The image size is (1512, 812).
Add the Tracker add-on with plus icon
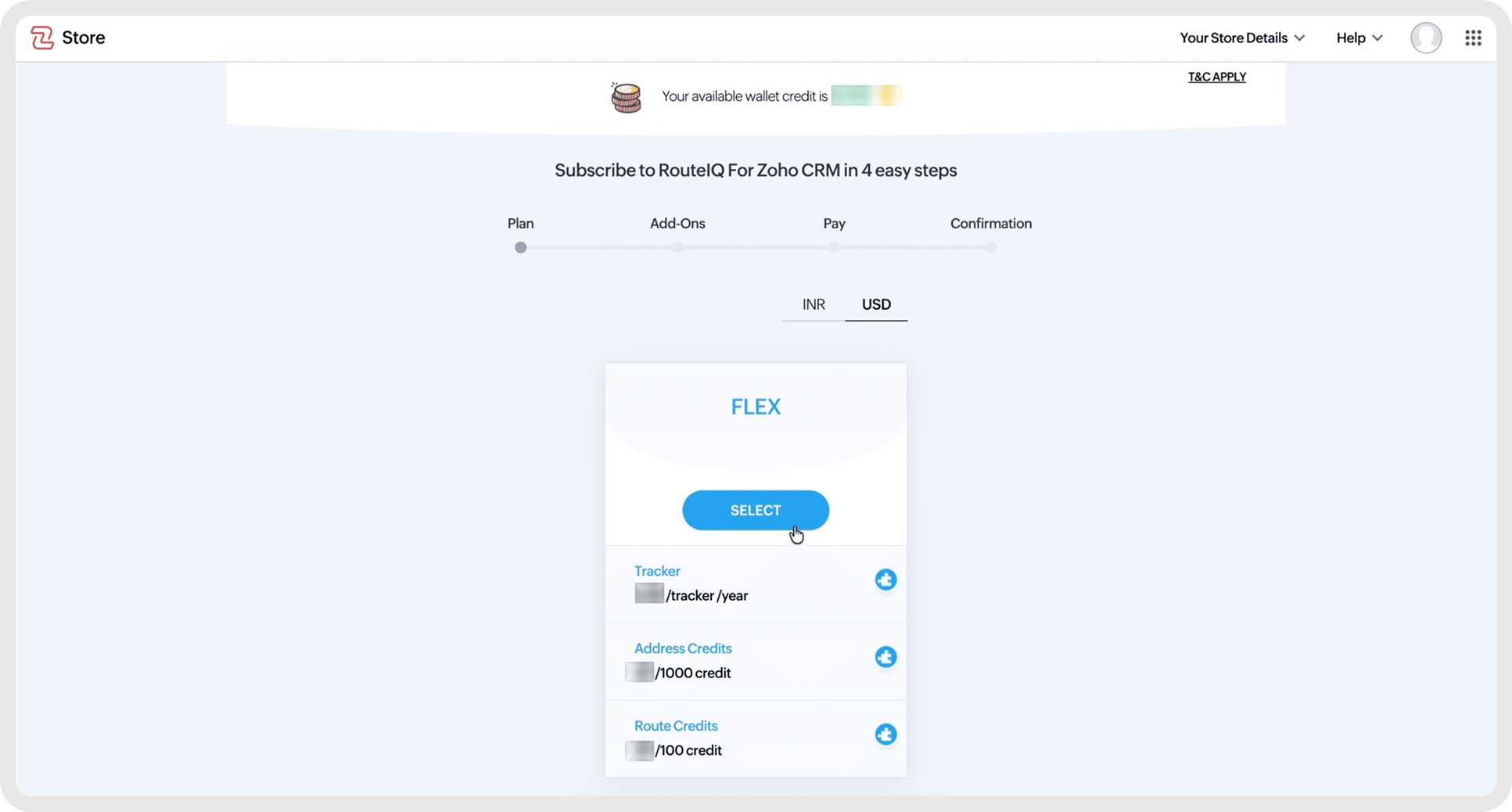(885, 580)
